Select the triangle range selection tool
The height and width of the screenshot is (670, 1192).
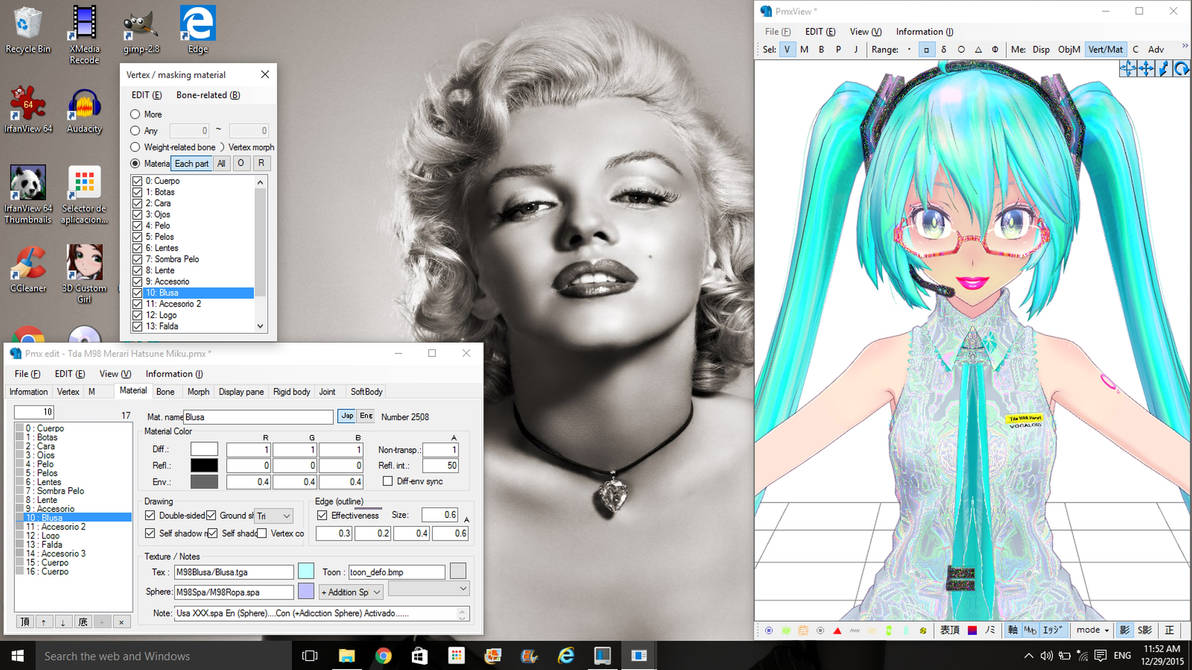978,49
